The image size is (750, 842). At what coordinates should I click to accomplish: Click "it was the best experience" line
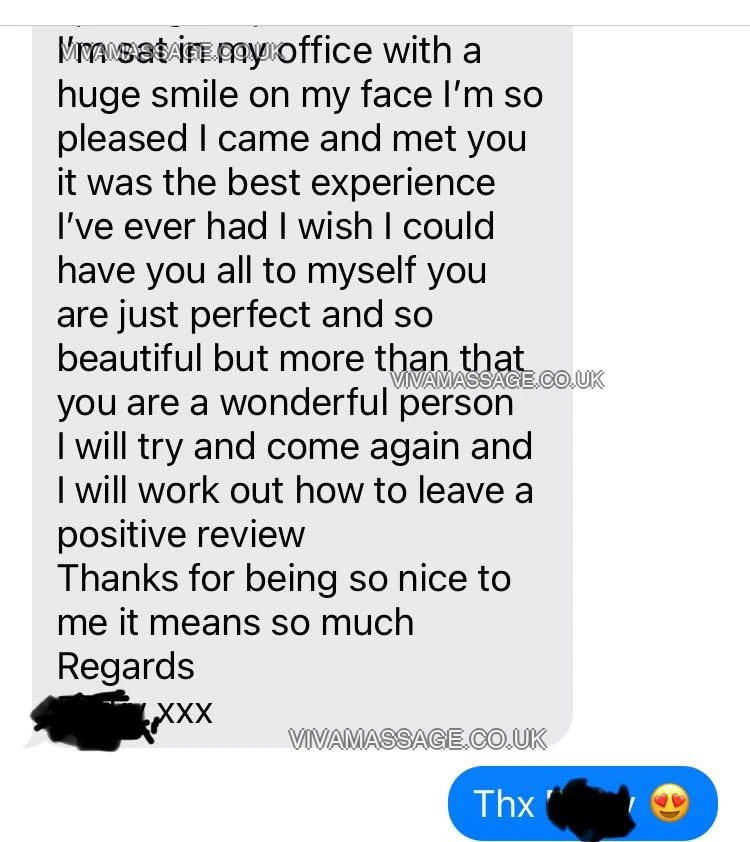pyautogui.click(x=276, y=183)
